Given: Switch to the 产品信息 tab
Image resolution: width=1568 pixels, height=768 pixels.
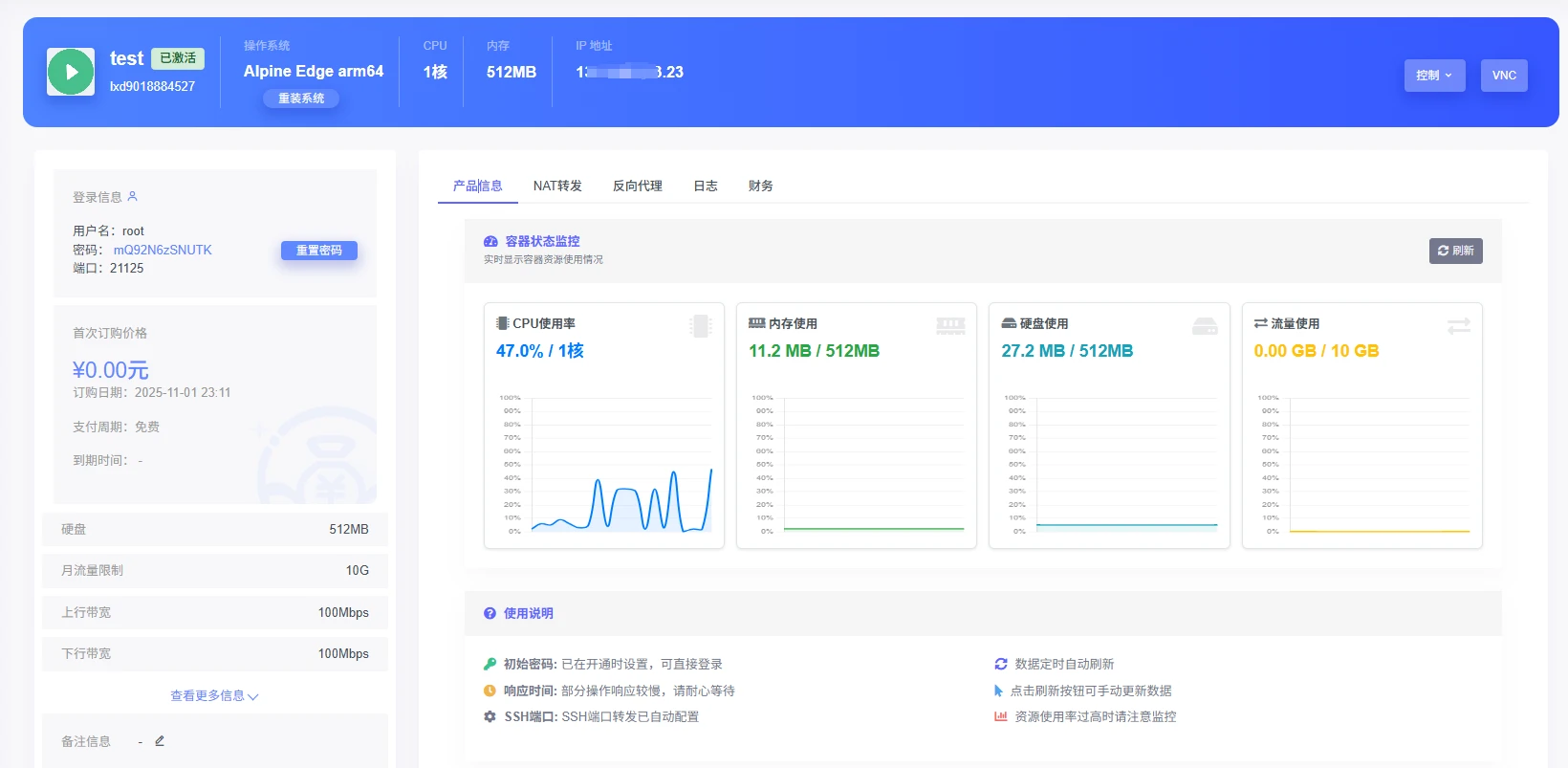Looking at the screenshot, I should (x=478, y=186).
